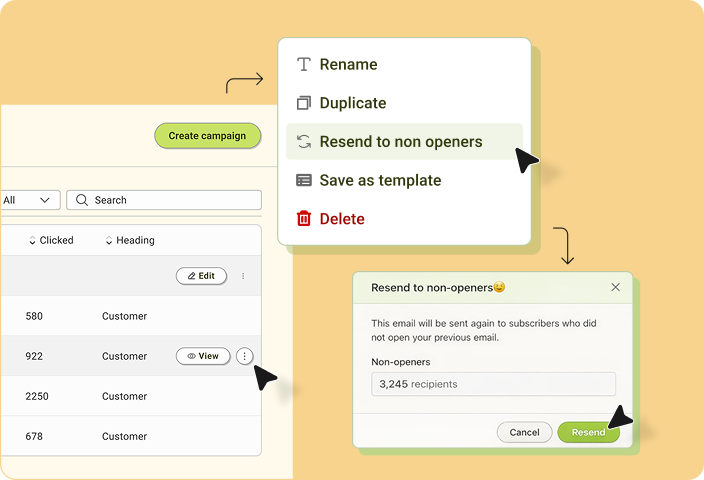704x480 pixels.
Task: Sort by the Heading column
Action: tap(129, 241)
